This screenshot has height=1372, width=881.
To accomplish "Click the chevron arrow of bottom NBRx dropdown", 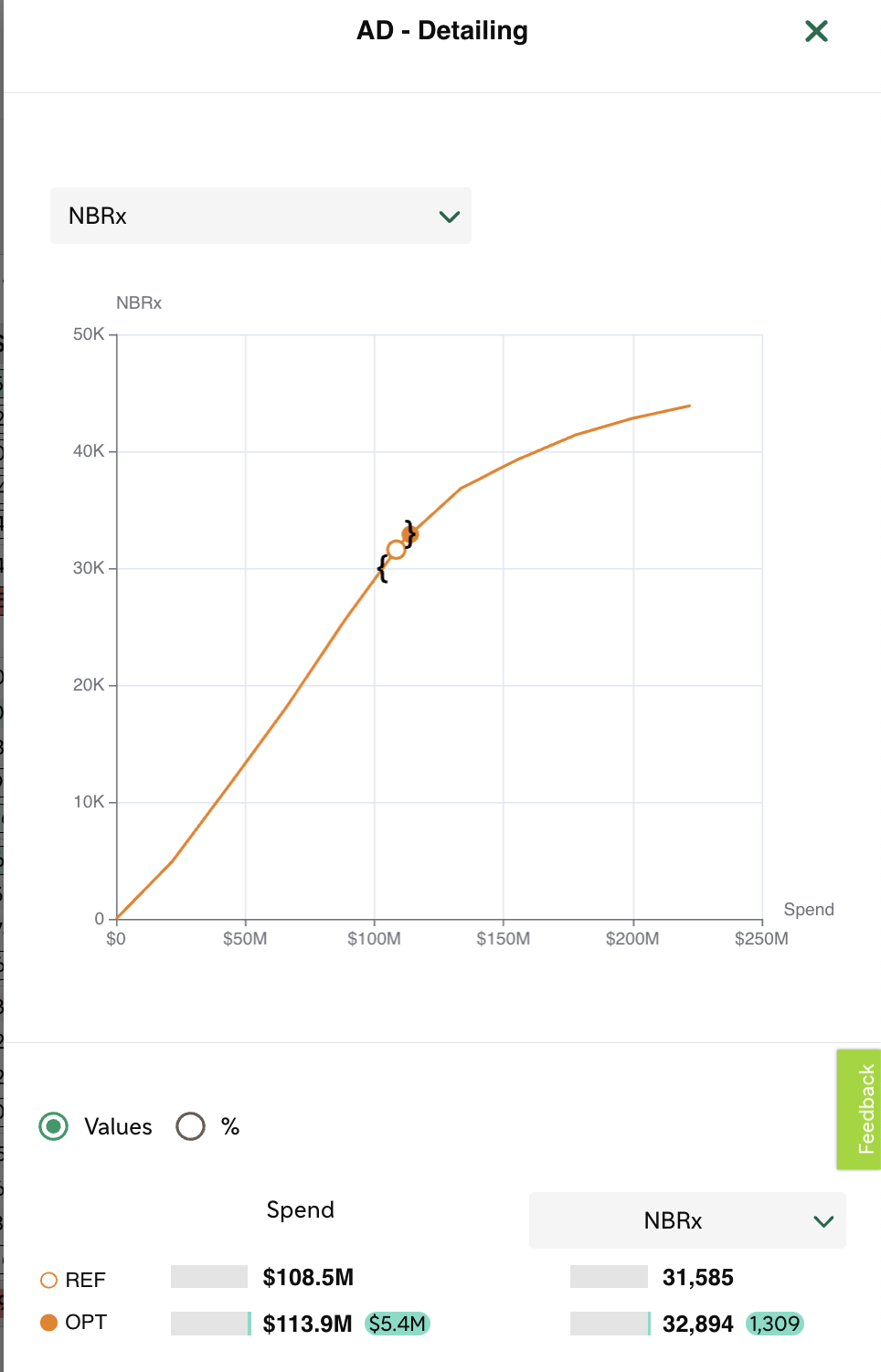I will coord(823,1221).
